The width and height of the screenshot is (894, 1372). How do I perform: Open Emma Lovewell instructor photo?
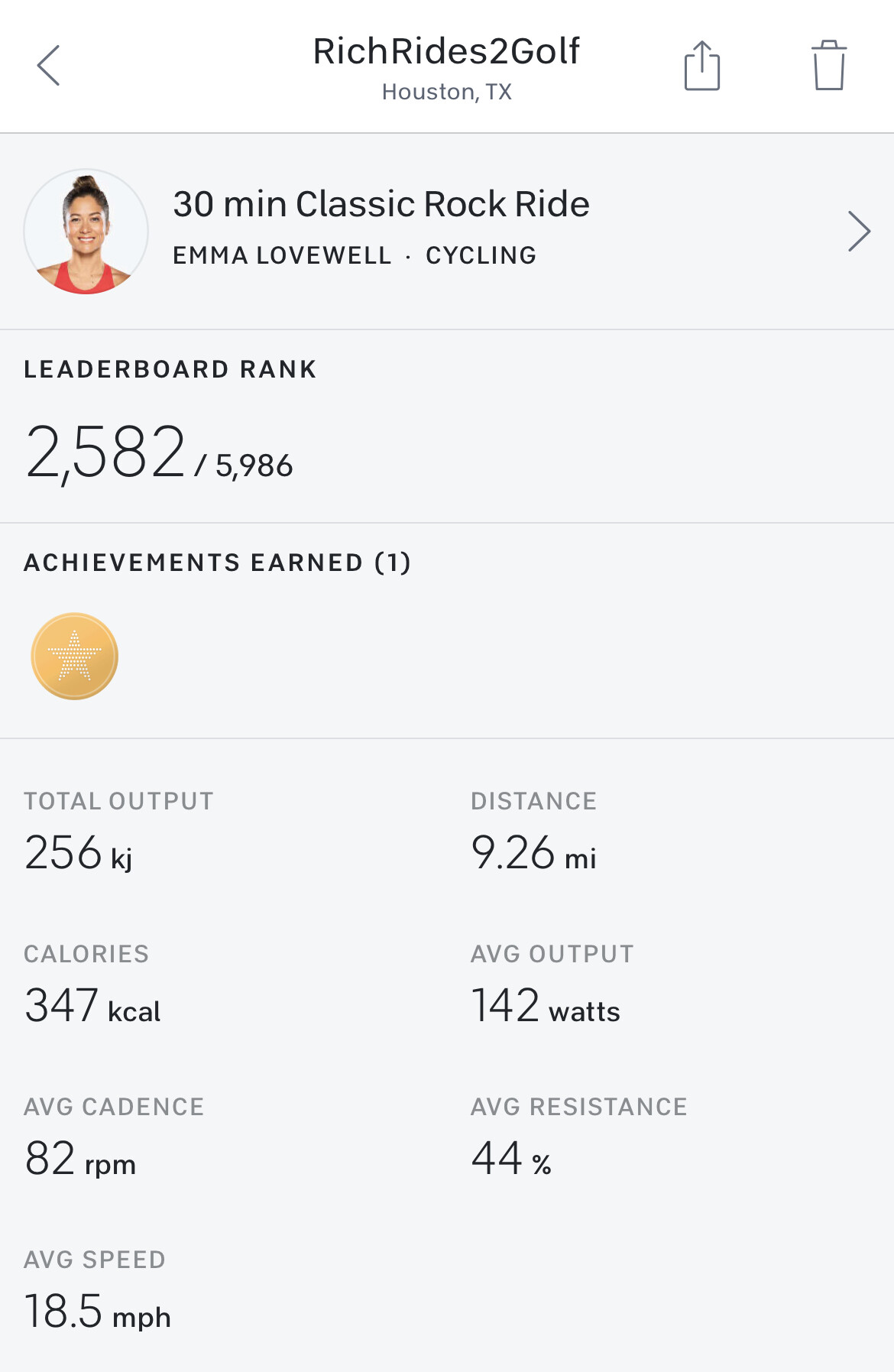click(86, 232)
